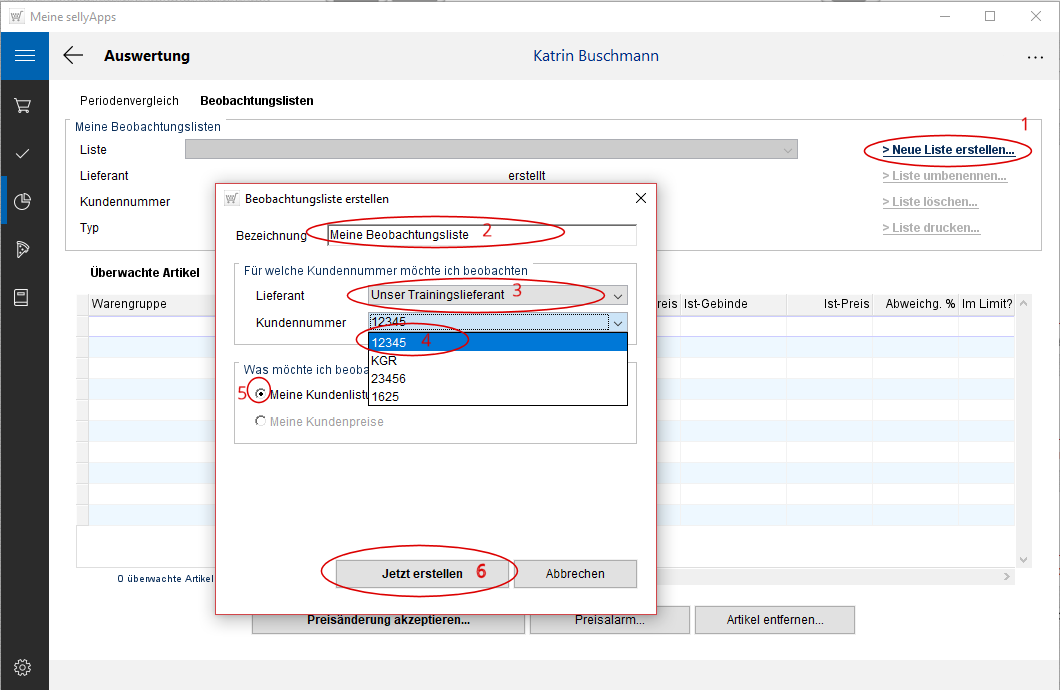
Task: Click the Jetzt erstellen button
Action: (422, 574)
